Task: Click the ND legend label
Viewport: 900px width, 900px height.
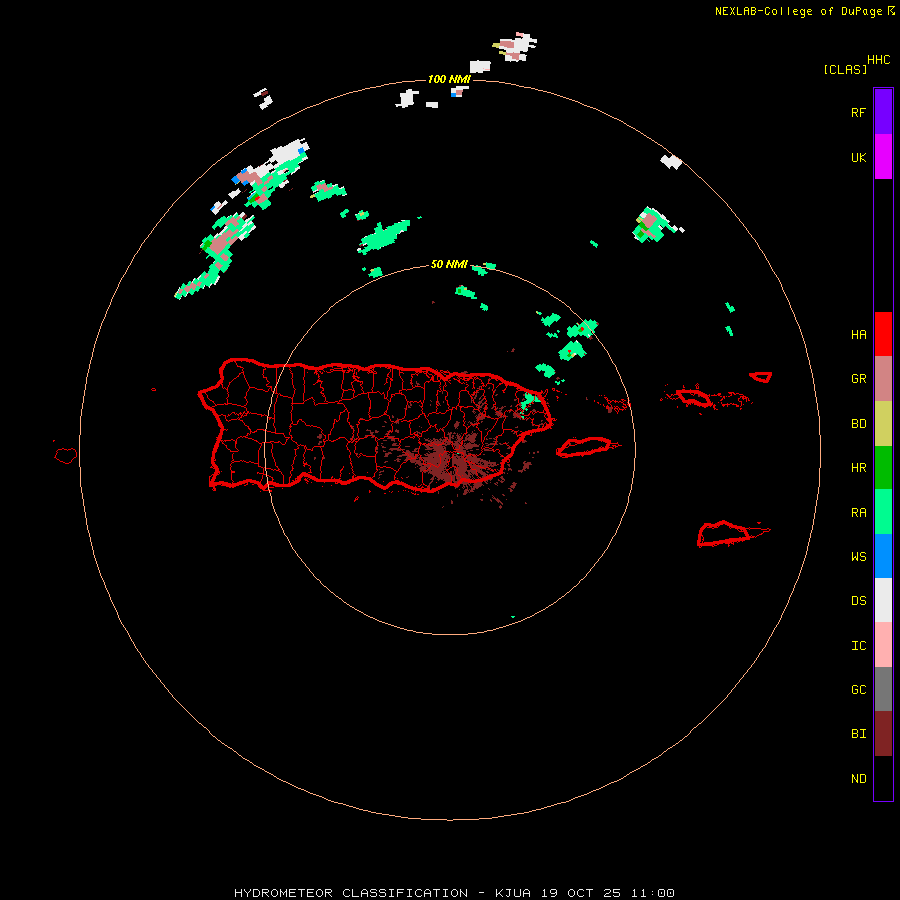Action: [858, 779]
